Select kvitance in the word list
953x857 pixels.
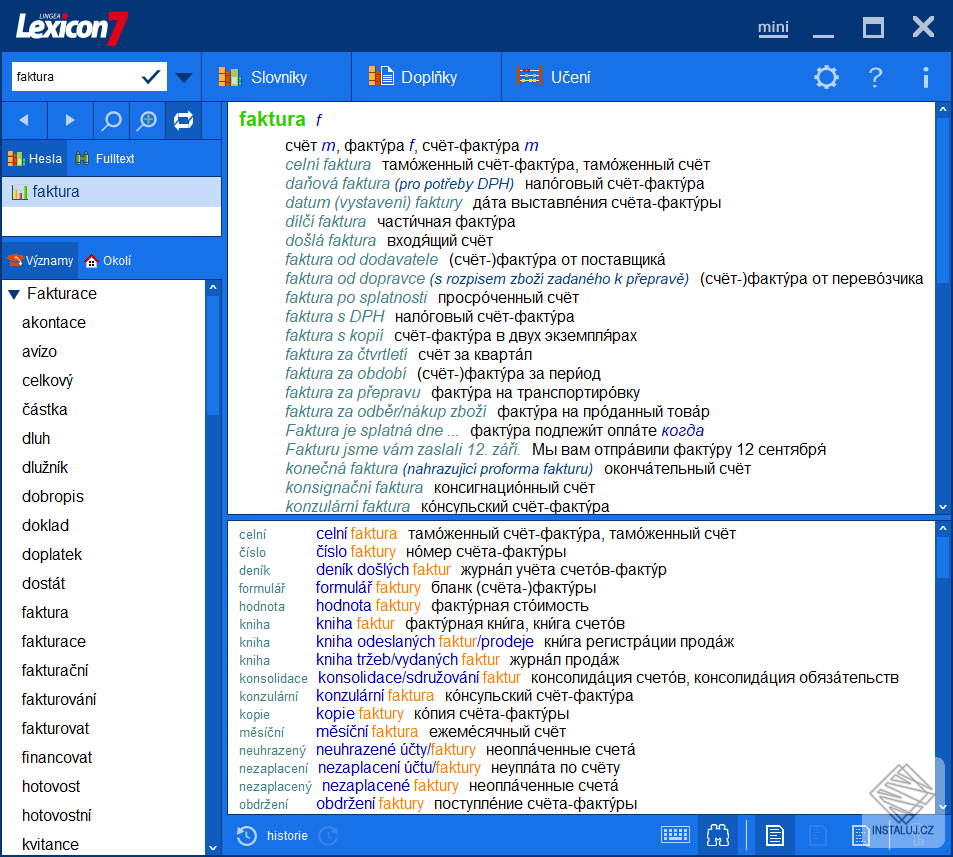point(50,844)
